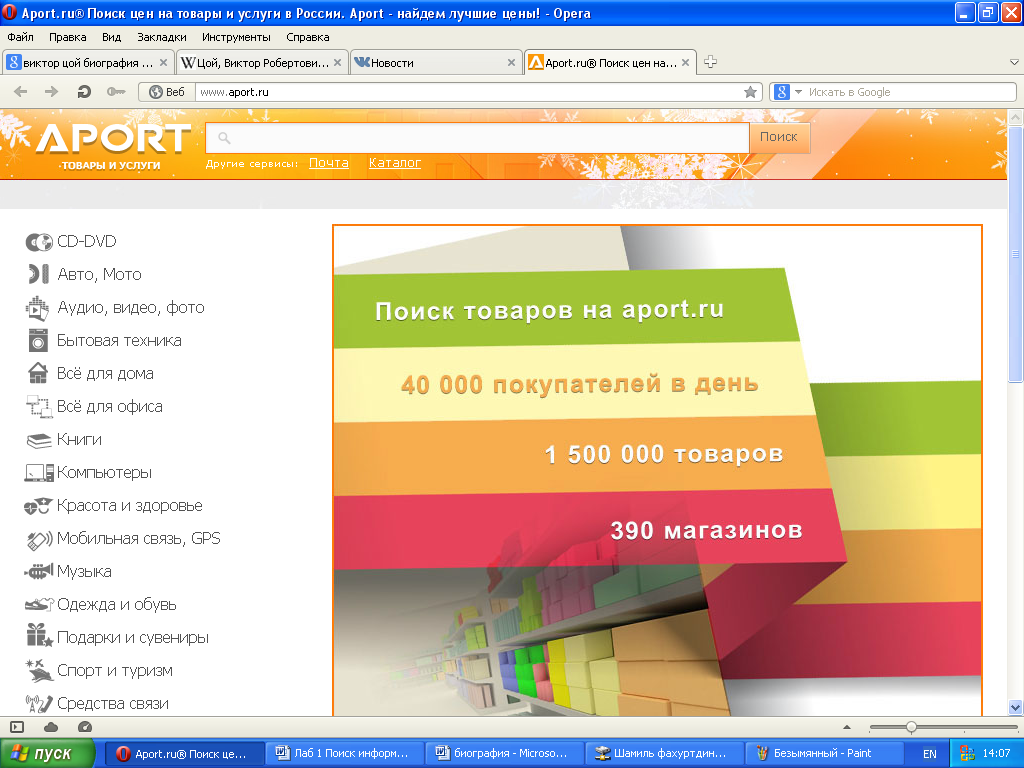
Task: Open a new tab with plus icon
Action: 711,62
